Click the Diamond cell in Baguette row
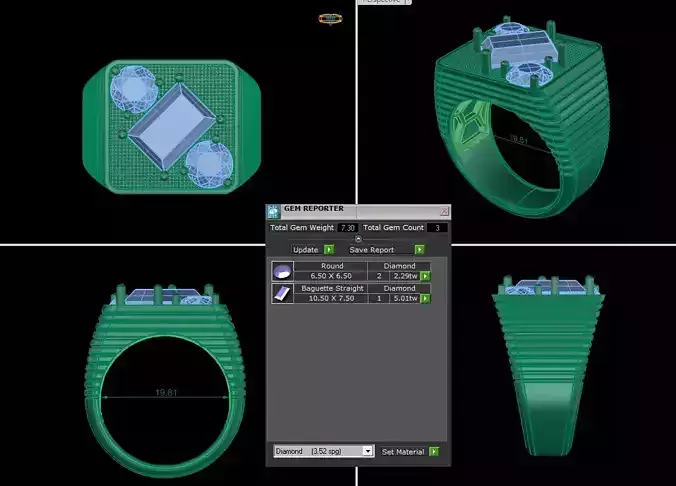This screenshot has width=676, height=486. [x=399, y=288]
